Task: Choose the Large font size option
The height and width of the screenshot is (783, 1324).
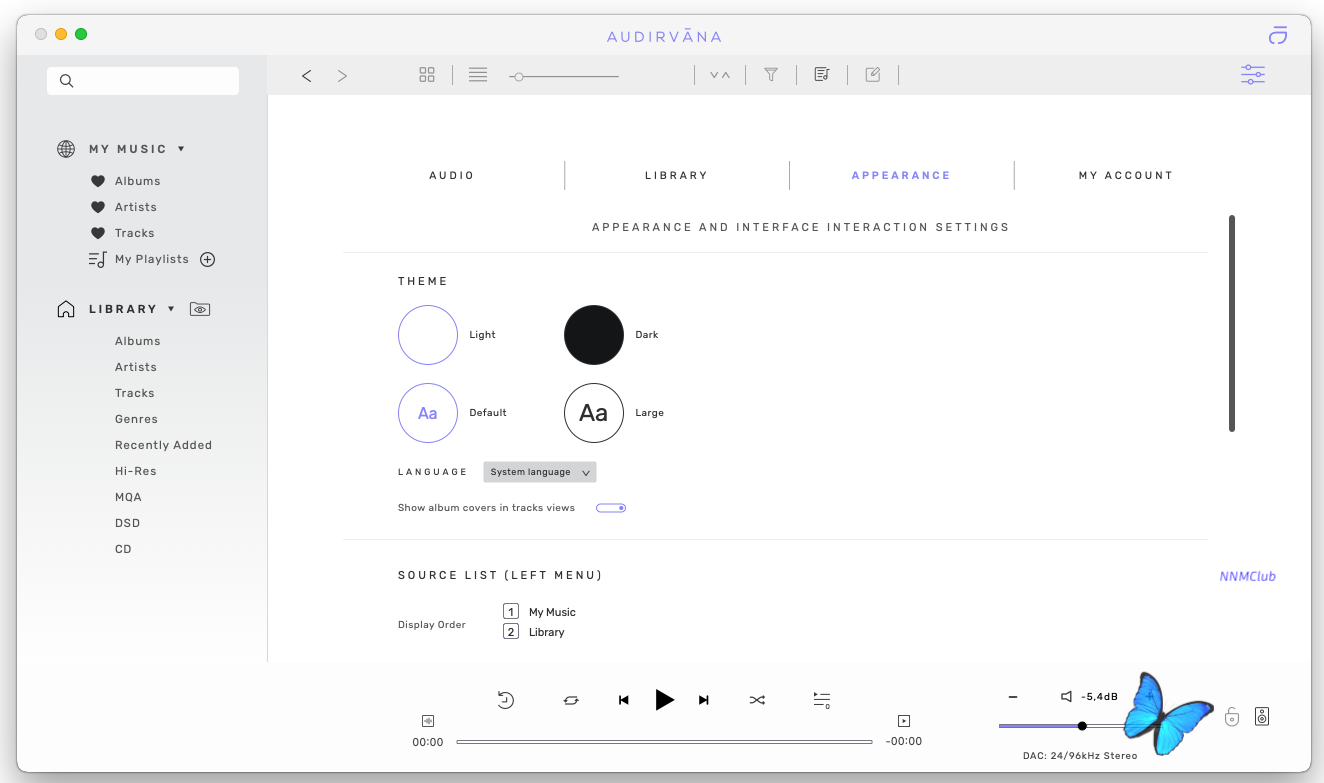Action: (594, 413)
